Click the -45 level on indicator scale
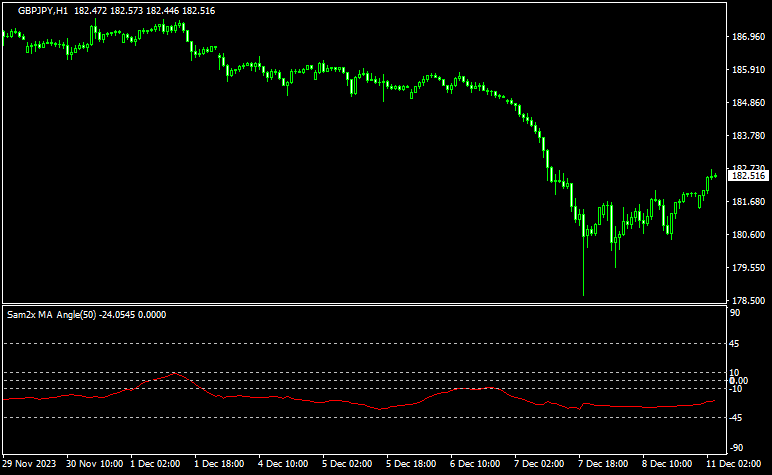This screenshot has width=772, height=475. pyautogui.click(x=736, y=418)
